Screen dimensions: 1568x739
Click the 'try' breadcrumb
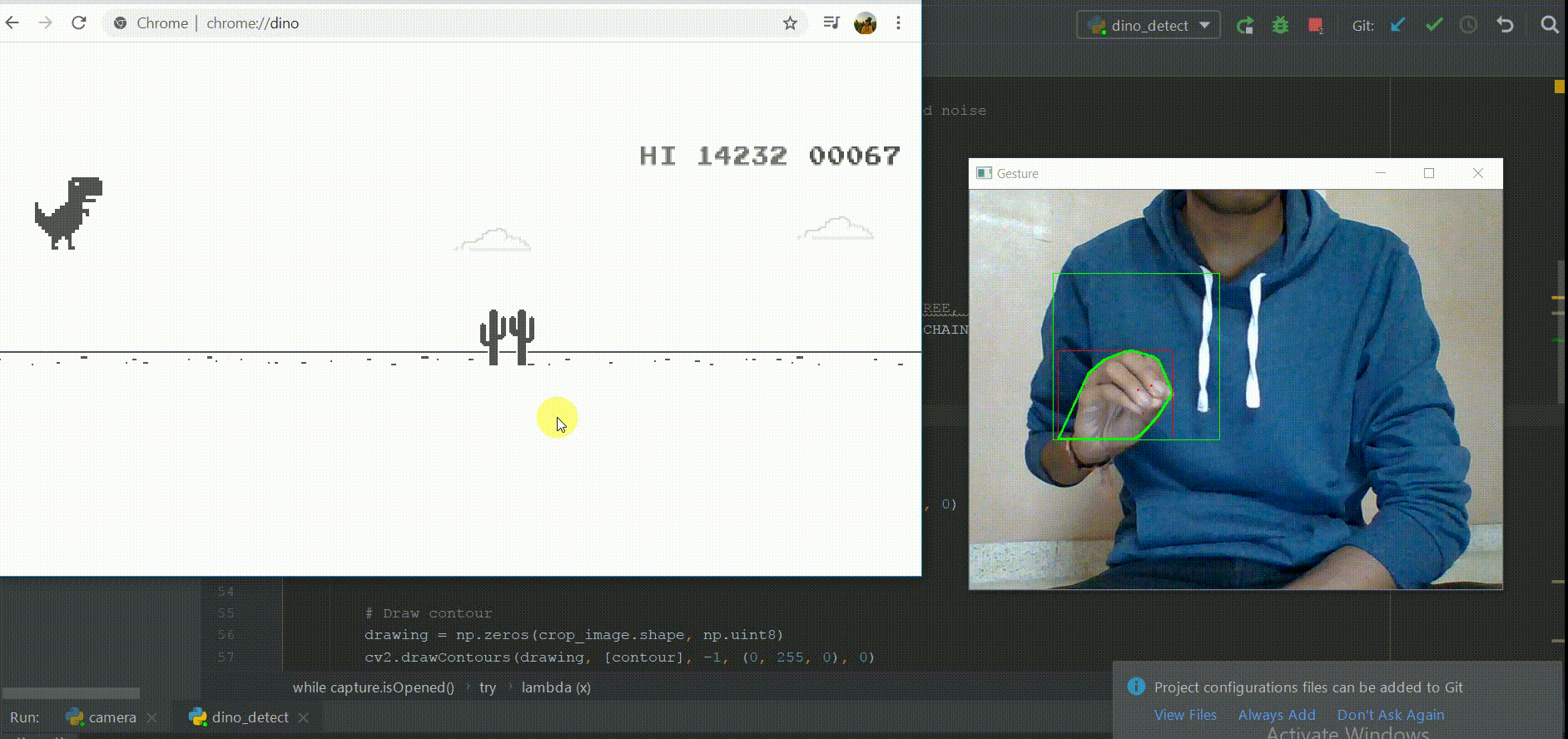tap(488, 687)
